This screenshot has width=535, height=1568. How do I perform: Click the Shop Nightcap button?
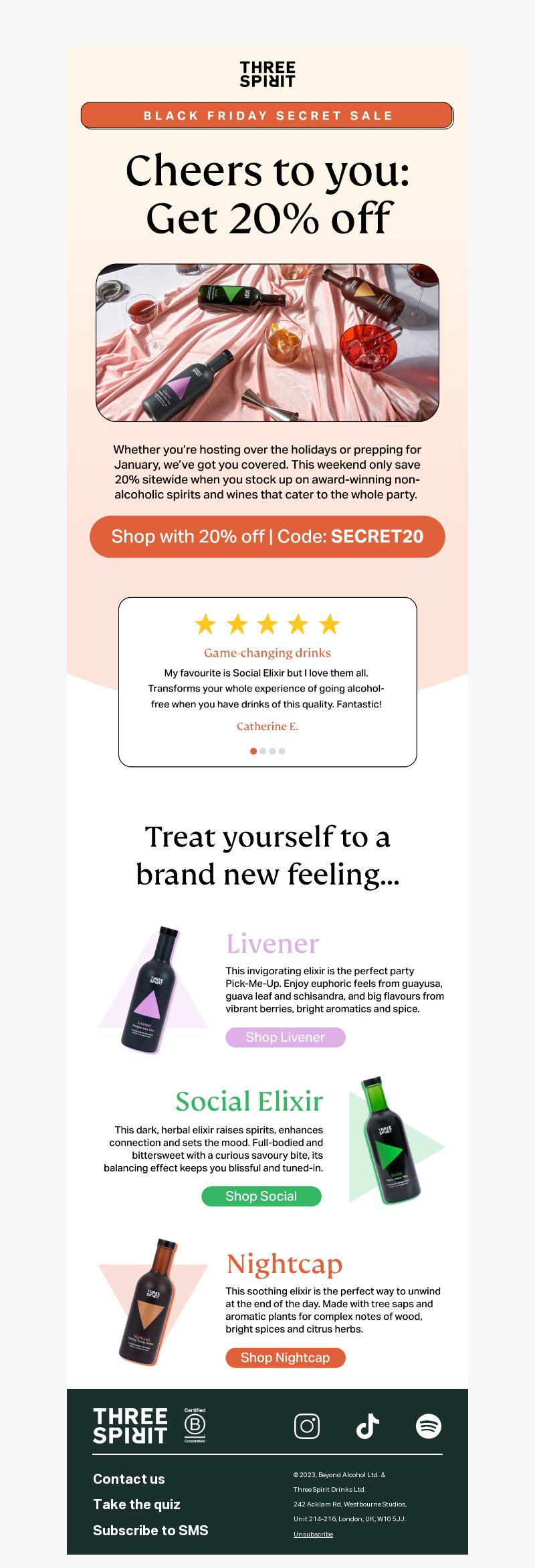coord(286,1357)
